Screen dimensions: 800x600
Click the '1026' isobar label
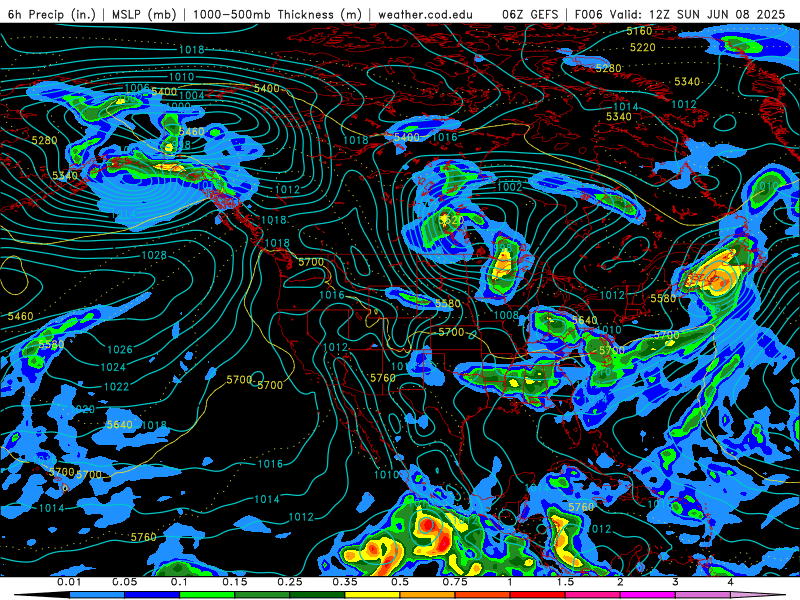(120, 349)
